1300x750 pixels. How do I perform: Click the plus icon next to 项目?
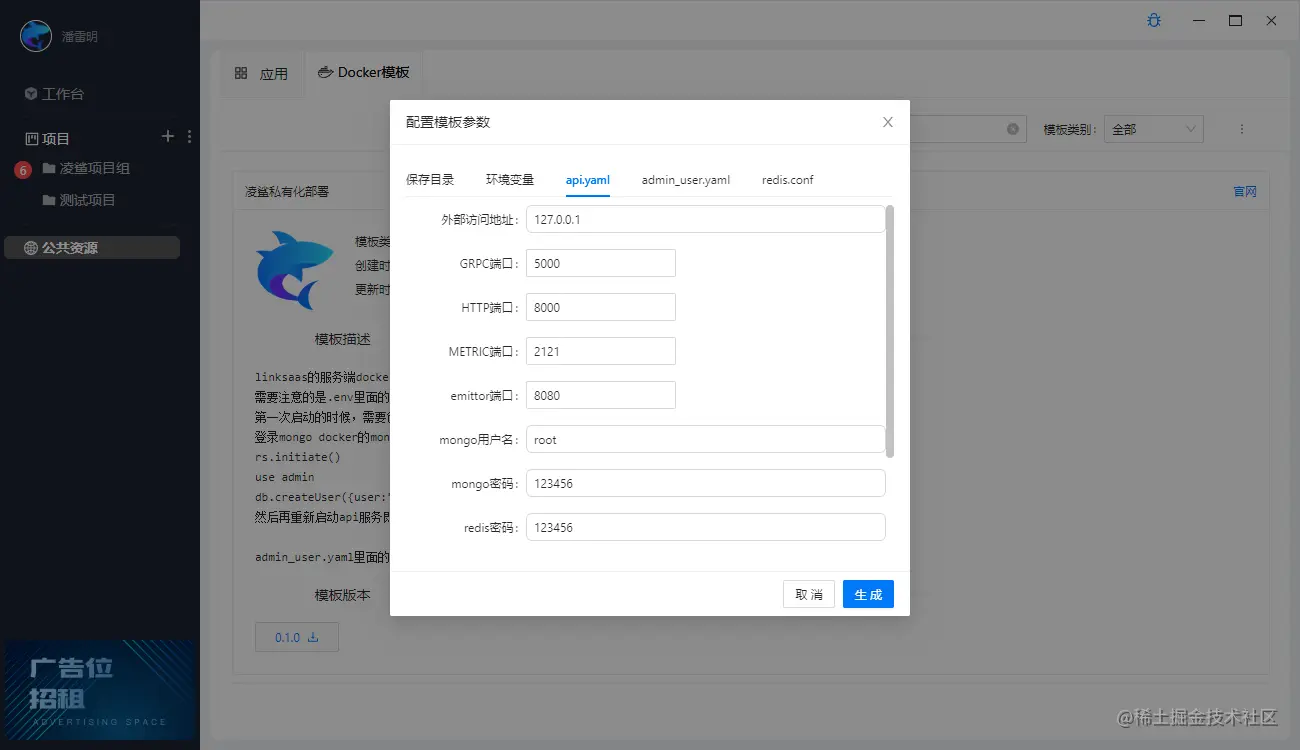coord(168,137)
